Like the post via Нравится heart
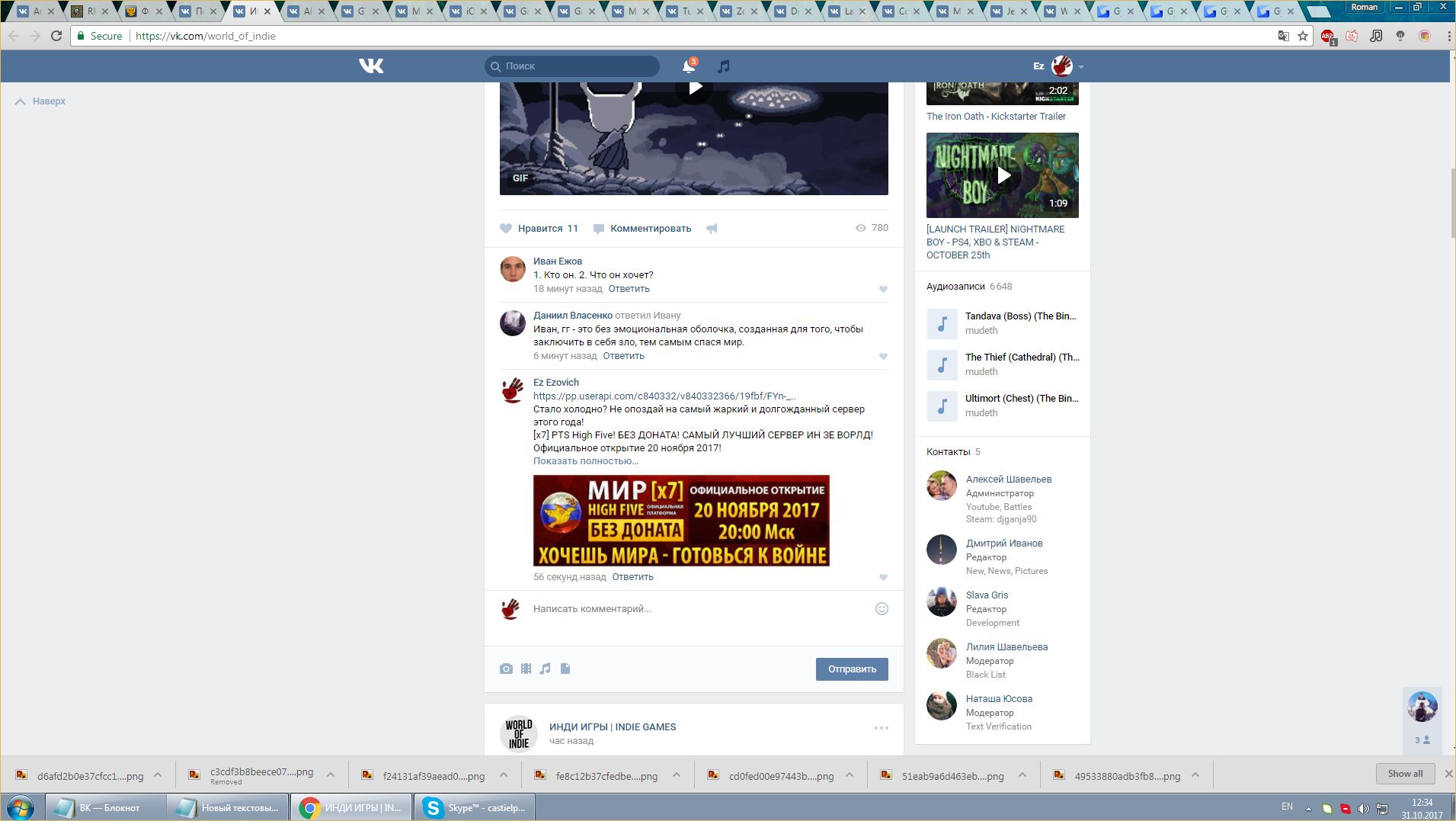1456x821 pixels. pyautogui.click(x=539, y=229)
